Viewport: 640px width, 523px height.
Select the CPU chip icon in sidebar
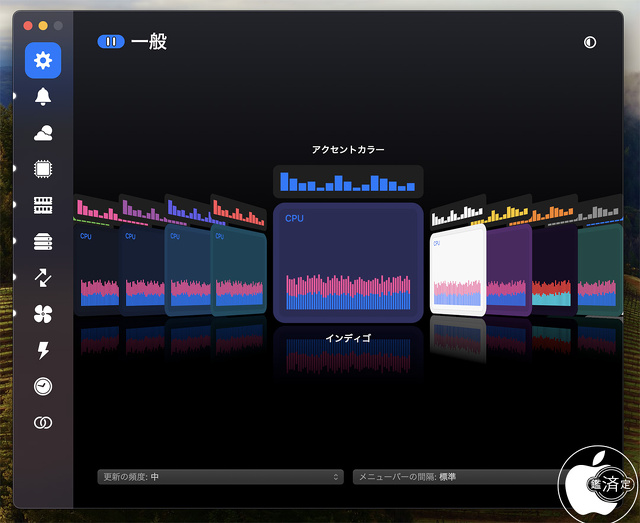[43, 169]
